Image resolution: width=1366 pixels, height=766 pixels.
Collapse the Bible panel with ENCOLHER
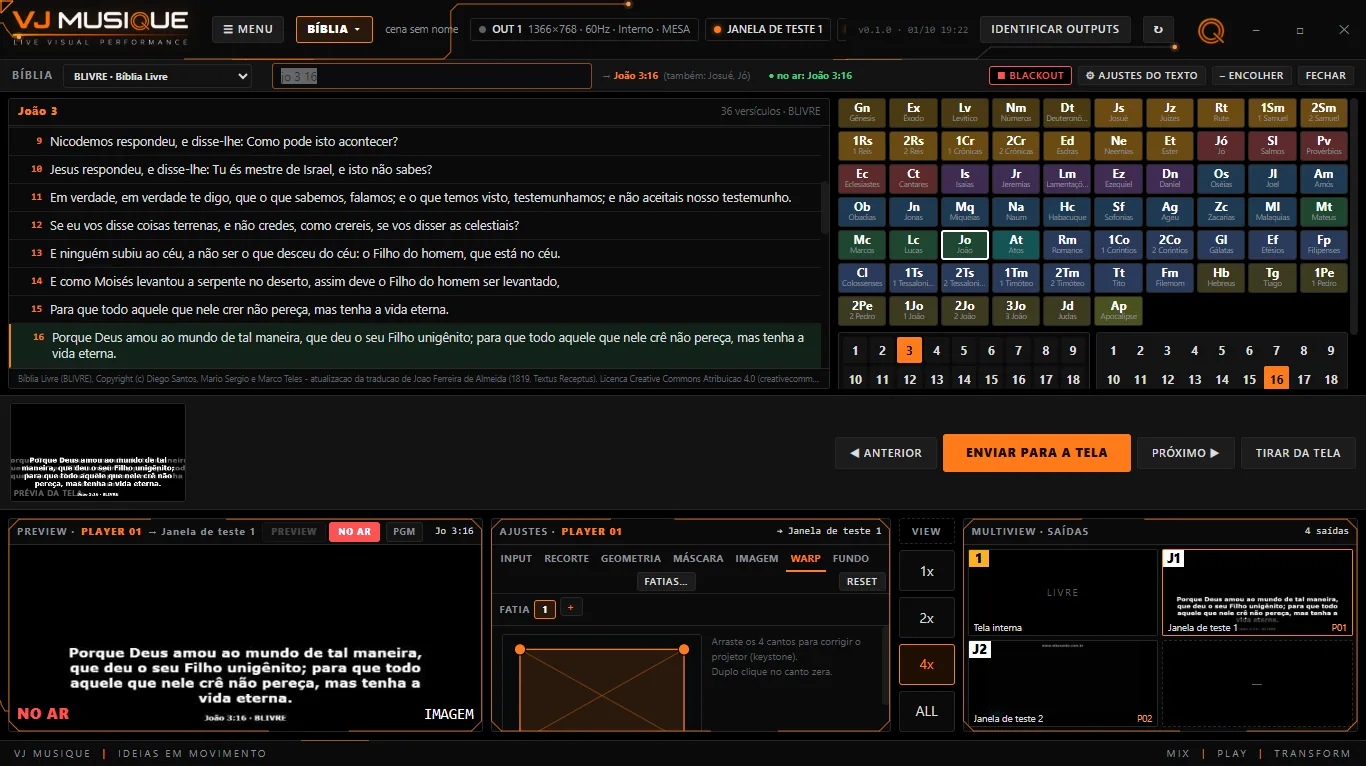pos(1251,76)
